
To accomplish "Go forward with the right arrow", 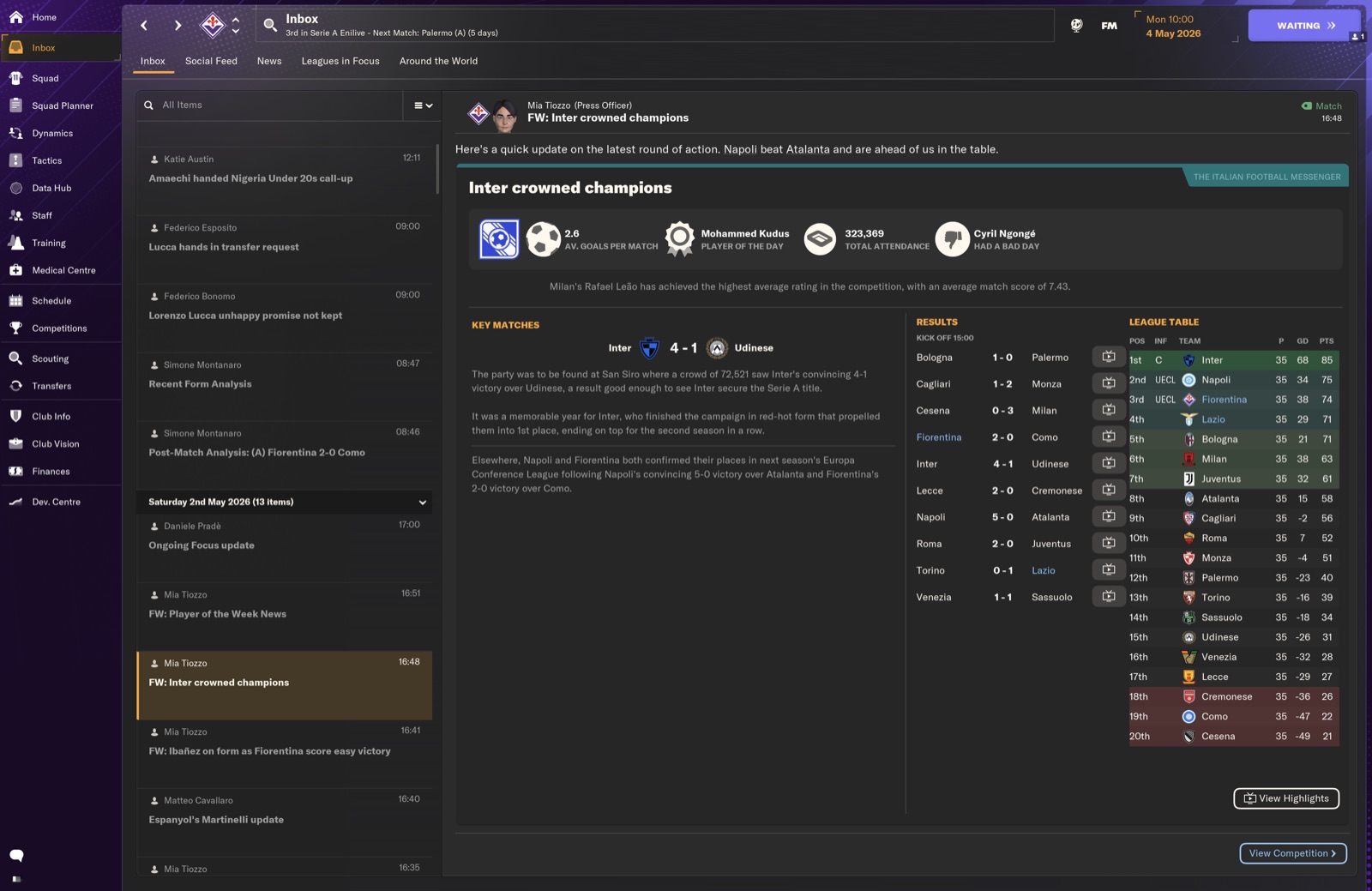I will [x=178, y=26].
